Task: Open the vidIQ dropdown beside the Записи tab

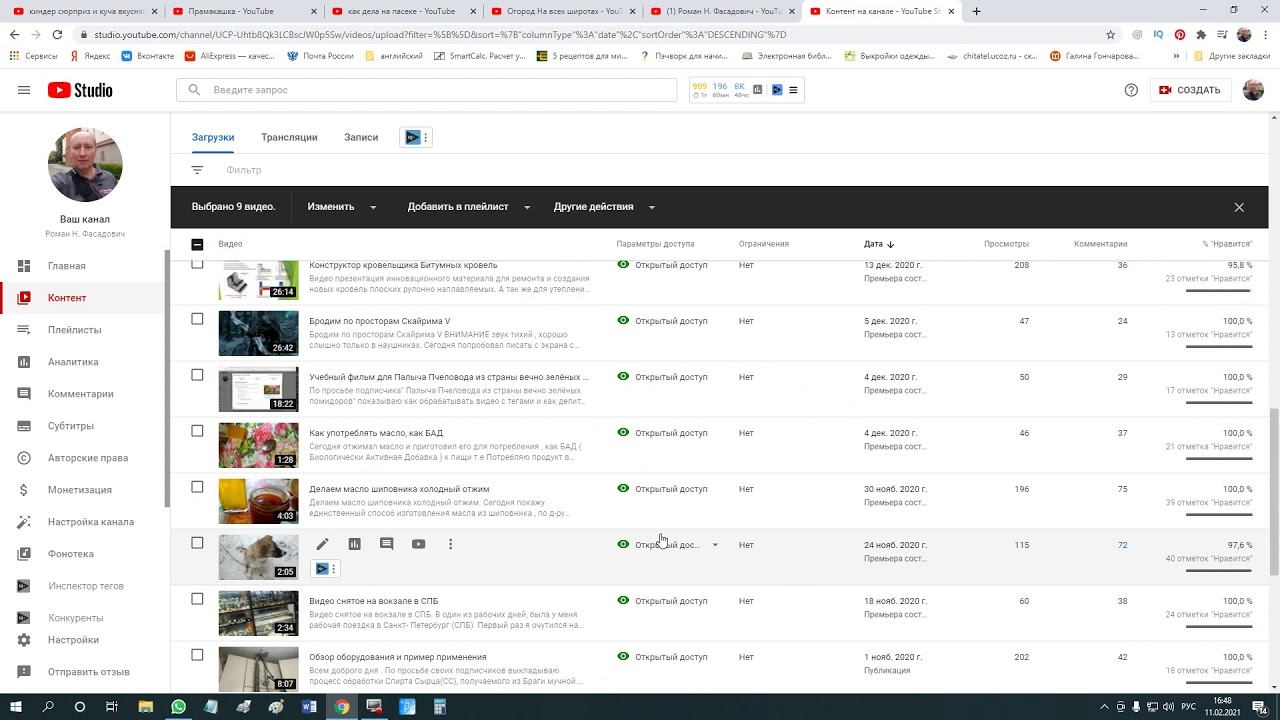Action: [415, 138]
